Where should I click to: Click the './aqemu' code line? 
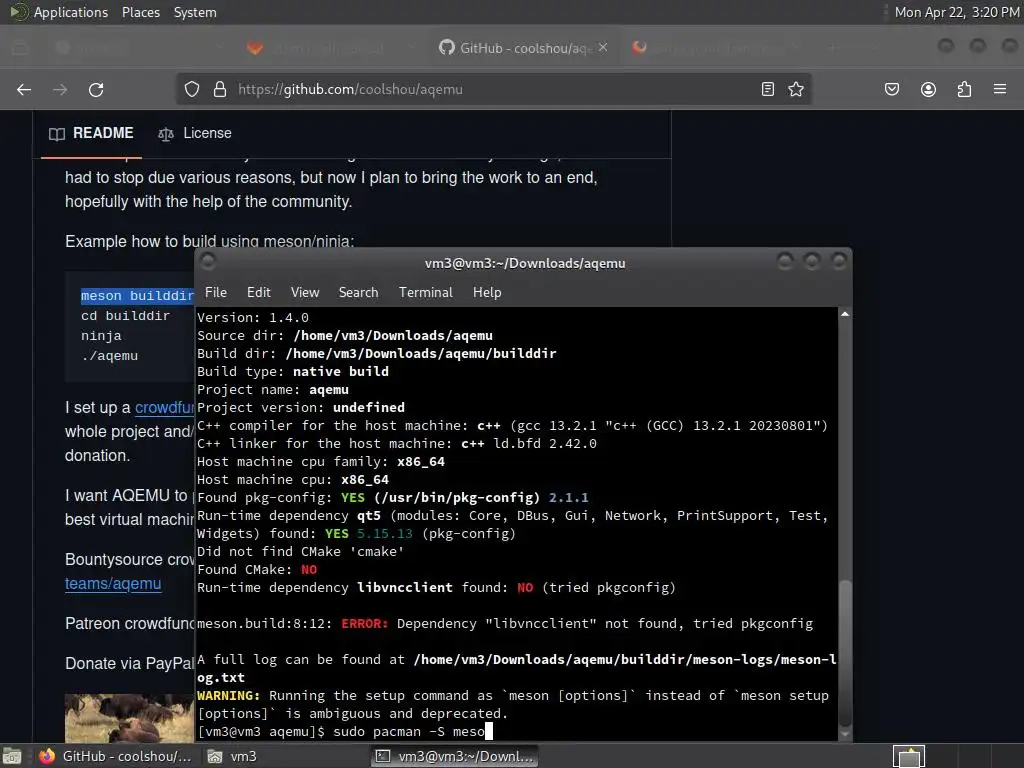(110, 356)
